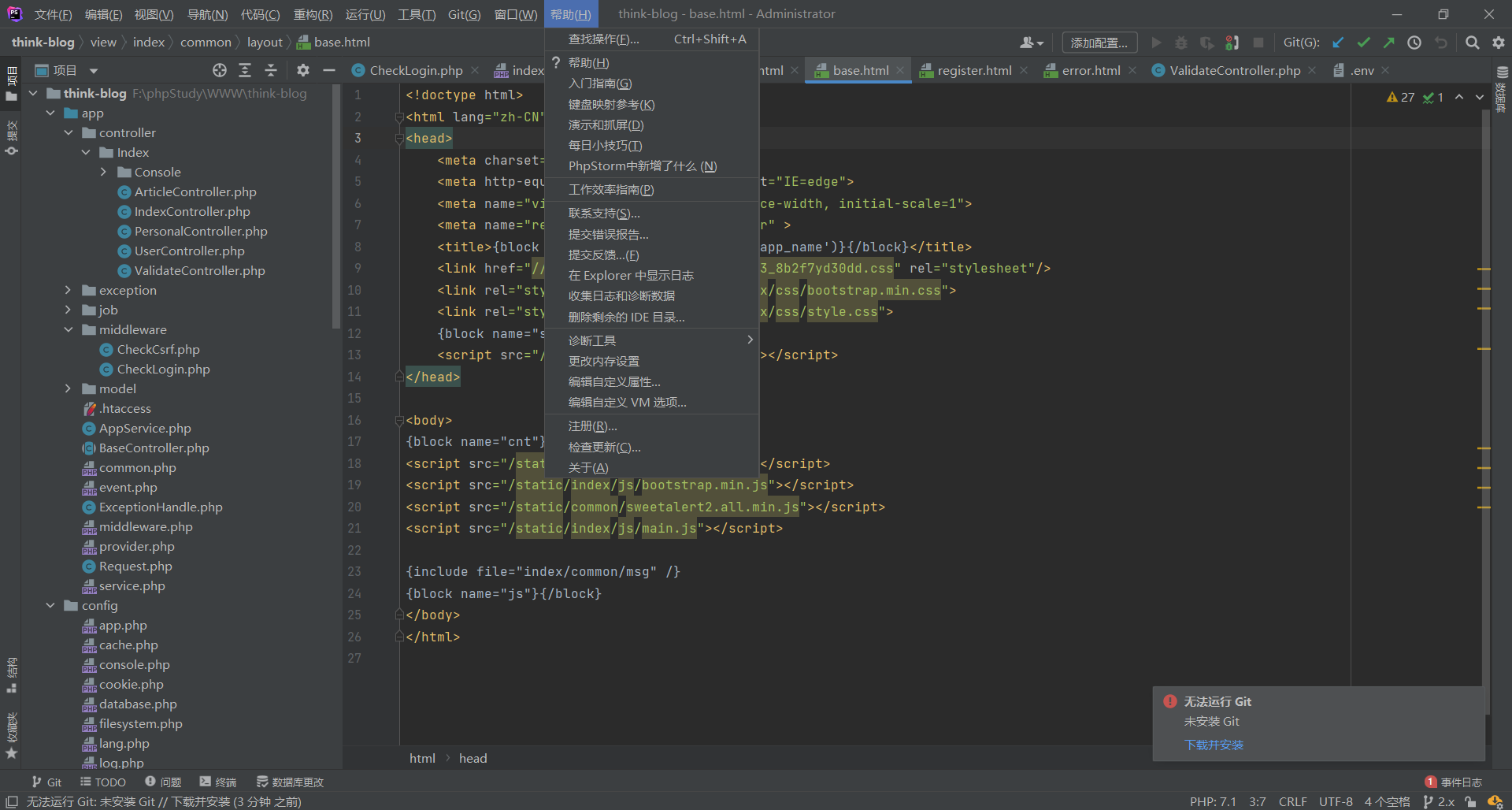This screenshot has width=1512, height=810.
Task: Open IDE settings gear in toolbar
Action: [1498, 43]
